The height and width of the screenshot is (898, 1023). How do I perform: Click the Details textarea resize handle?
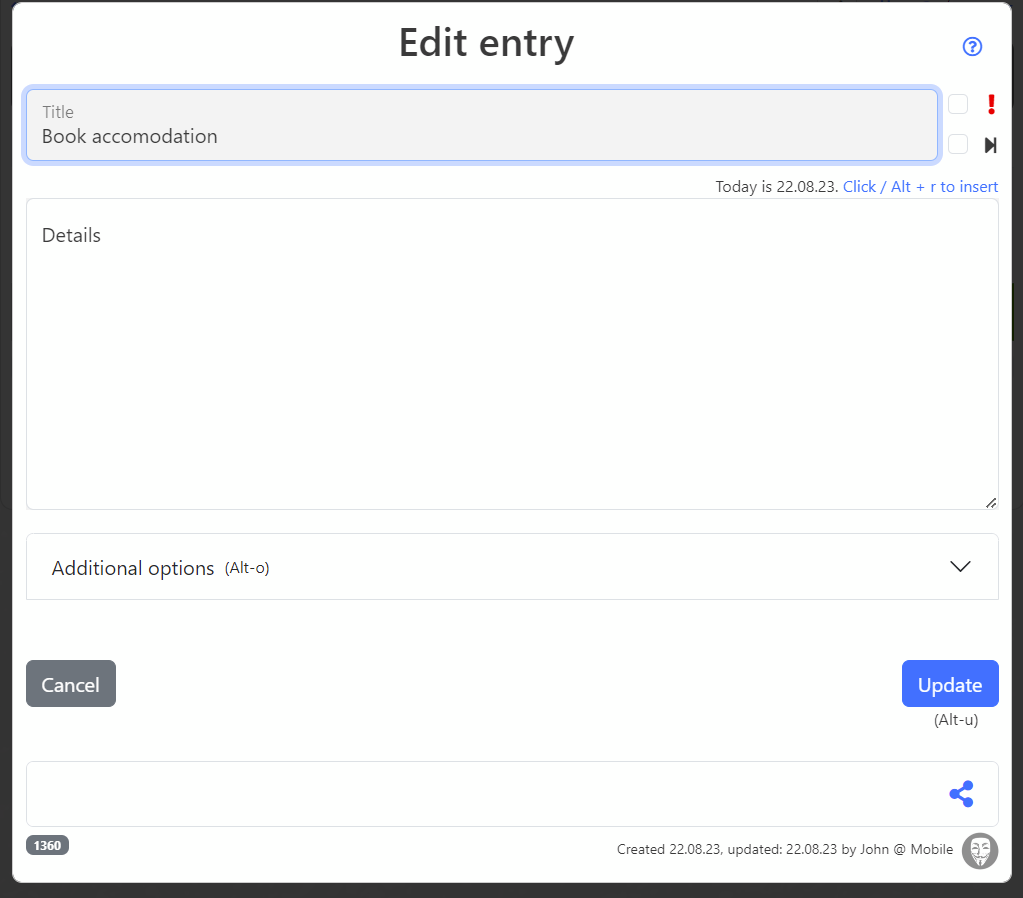(990, 502)
